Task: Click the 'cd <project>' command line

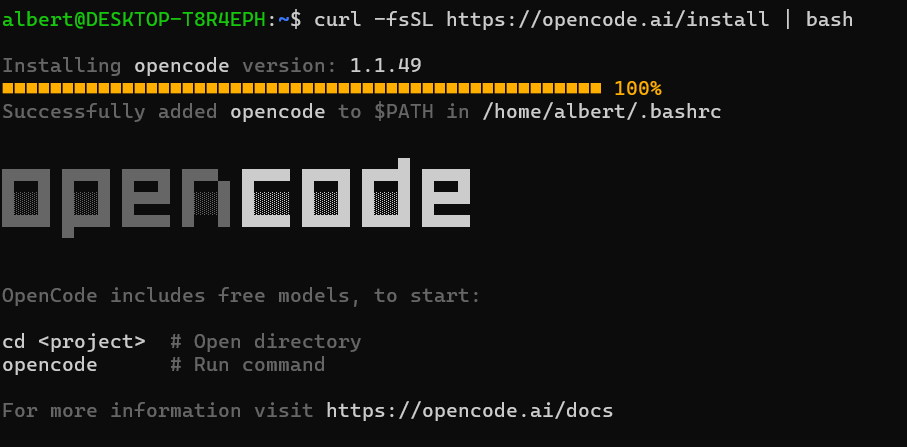Action: click(x=73, y=342)
